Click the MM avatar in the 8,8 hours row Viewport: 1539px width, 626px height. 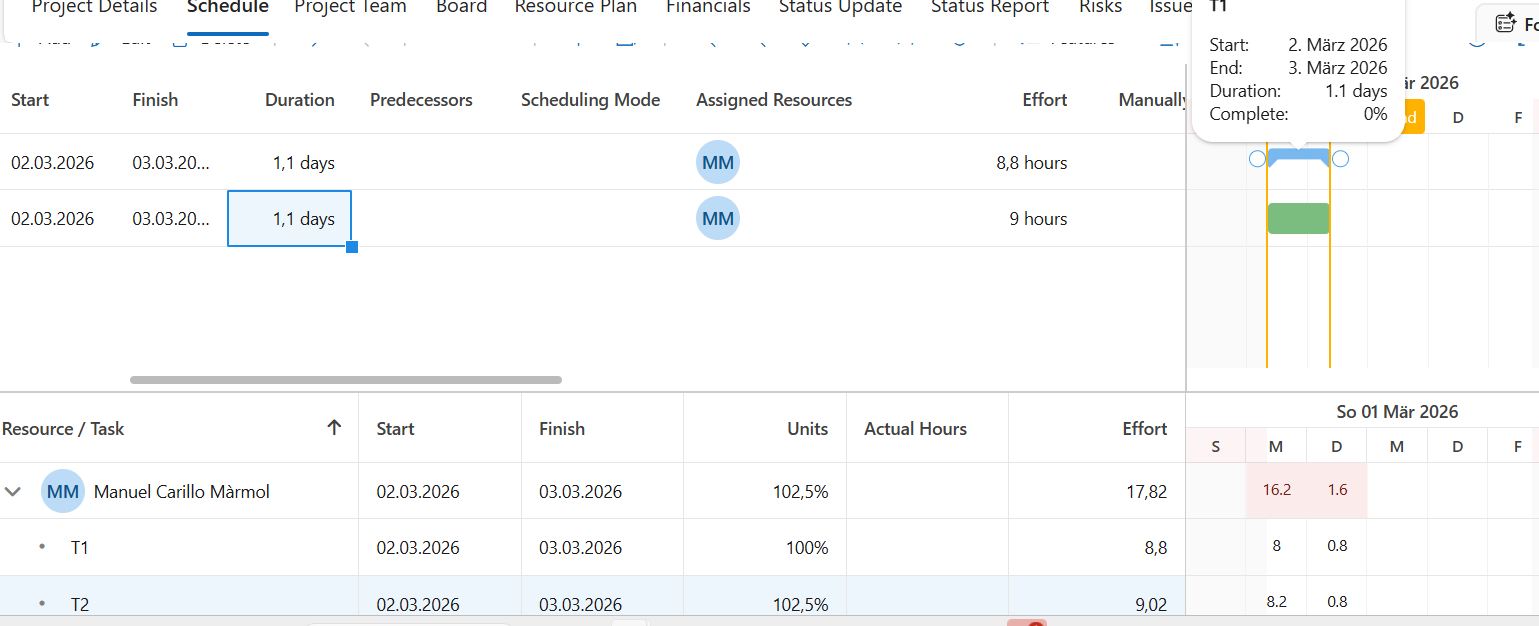pyautogui.click(x=718, y=162)
